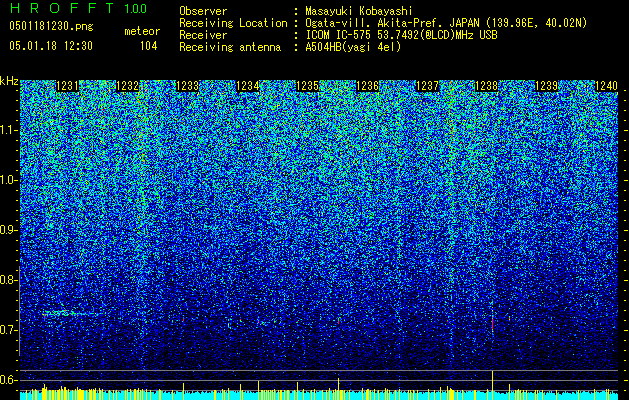Click the 1235 time marker

coord(307,86)
